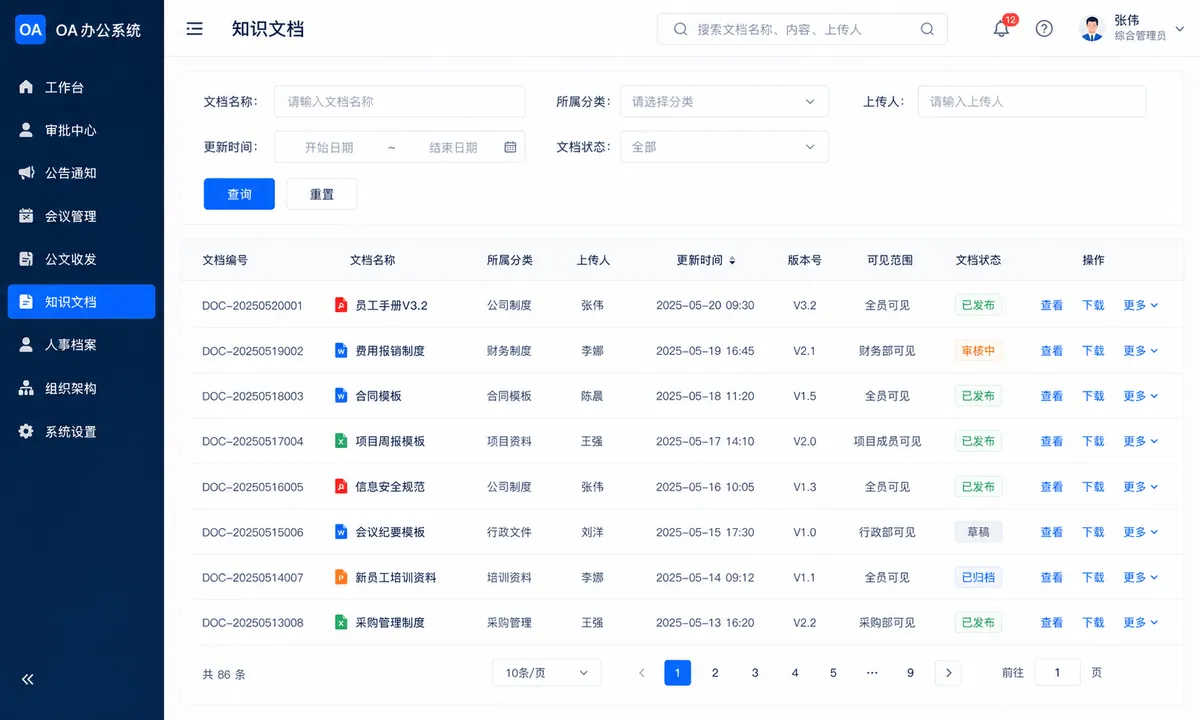The image size is (1200, 720).
Task: Open 会议管理 in the sidebar
Action: (82, 216)
